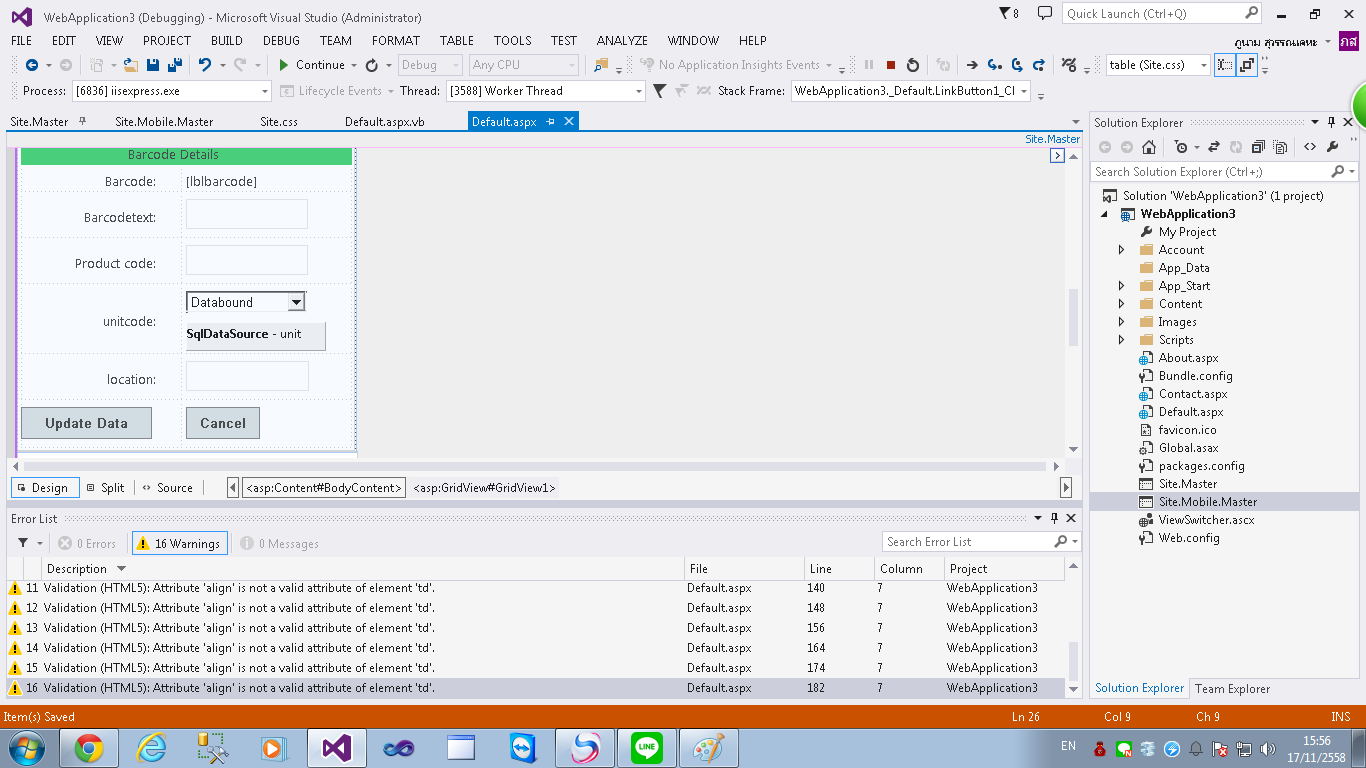The image size is (1366, 768).
Task: Click the Properties wrench icon in Solution Explorer
Action: pos(1332,147)
